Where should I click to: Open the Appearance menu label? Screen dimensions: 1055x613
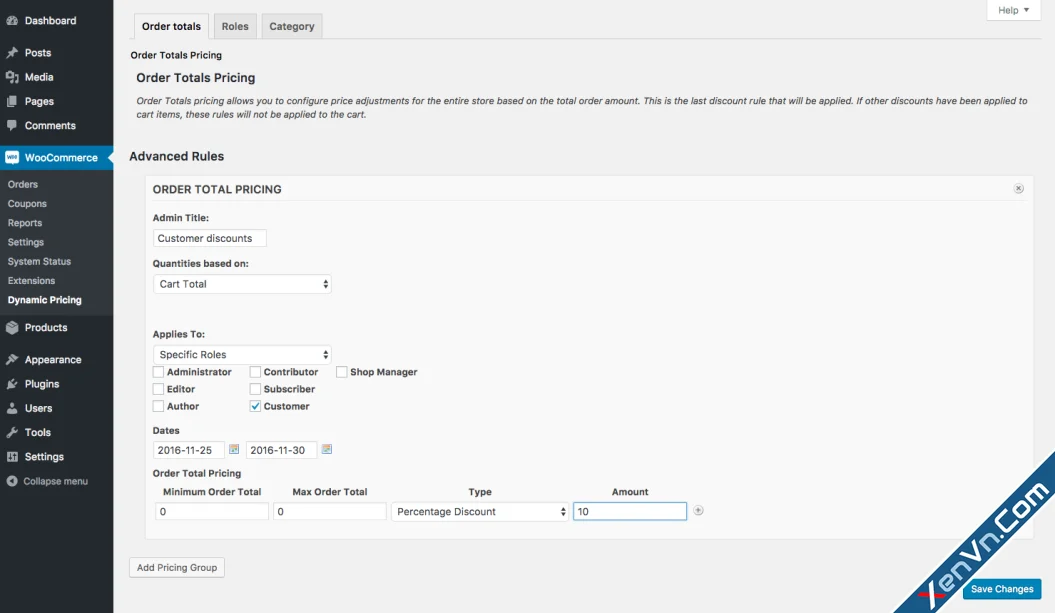pos(53,359)
